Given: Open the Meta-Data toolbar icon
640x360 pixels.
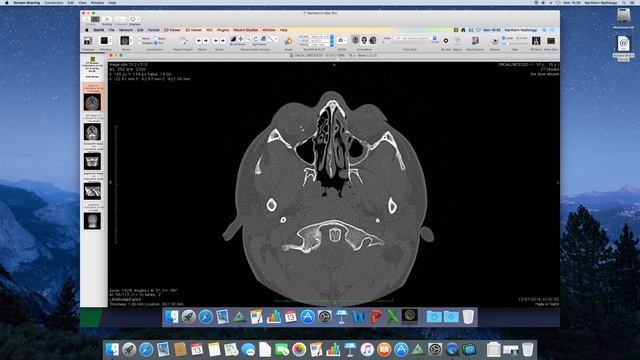Looking at the screenshot, I should pyautogui.click(x=551, y=40).
